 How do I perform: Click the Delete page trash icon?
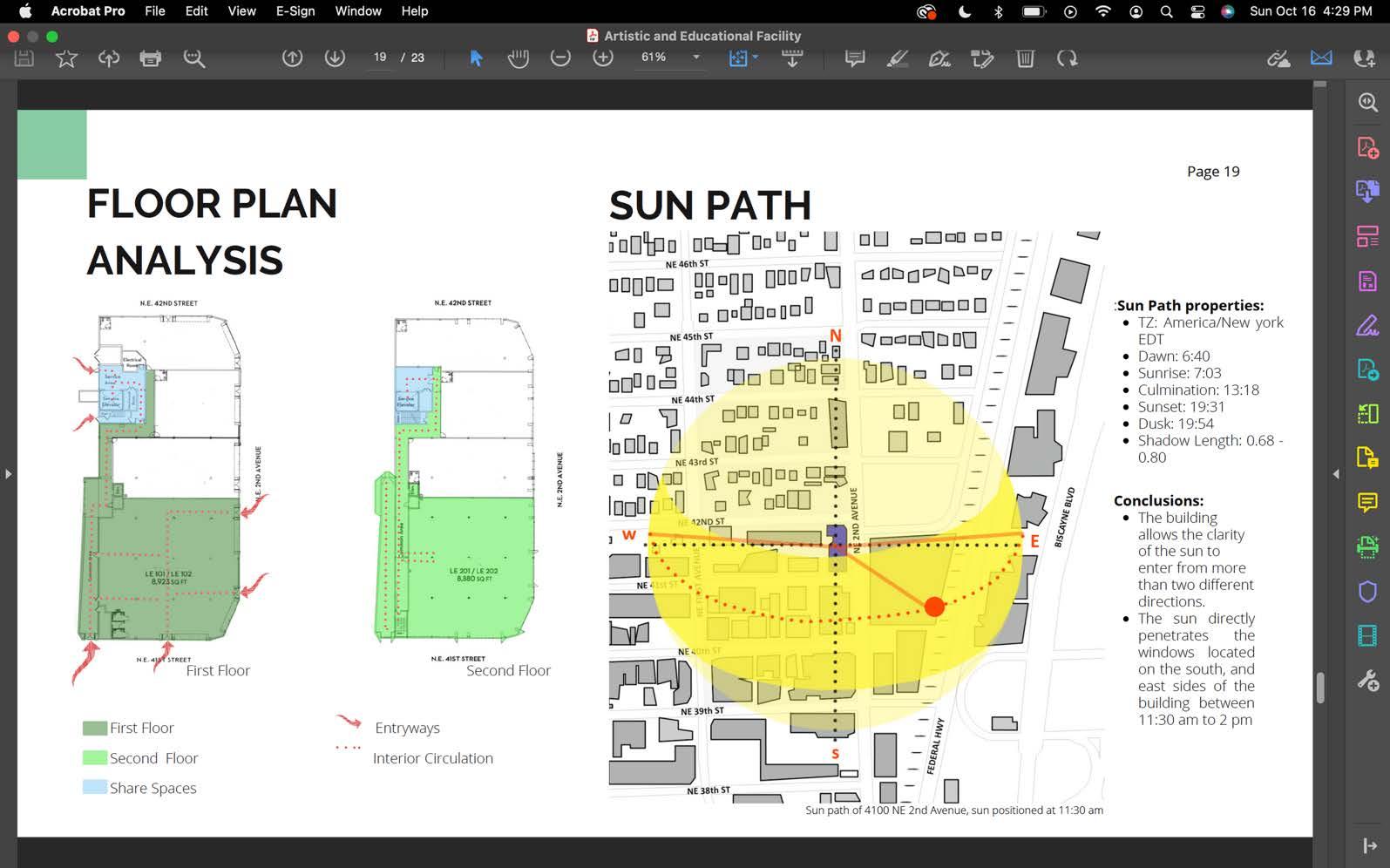click(x=1025, y=58)
